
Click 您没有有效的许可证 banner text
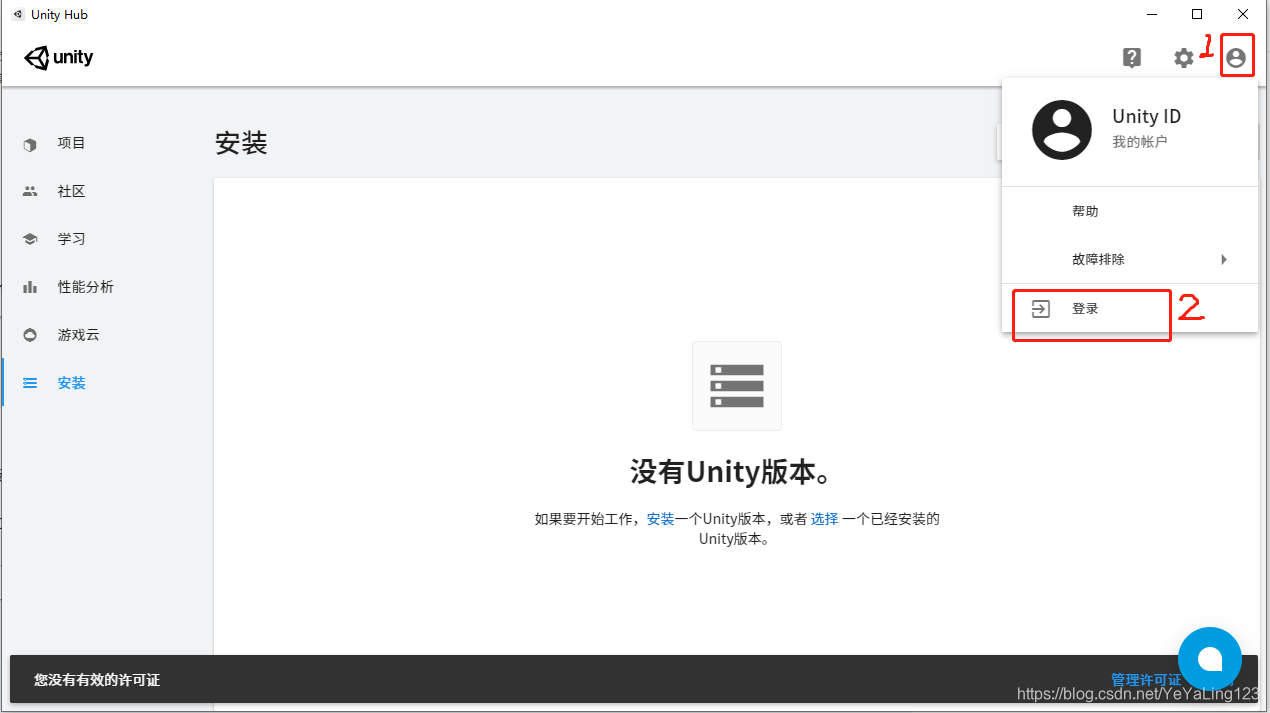click(97, 680)
